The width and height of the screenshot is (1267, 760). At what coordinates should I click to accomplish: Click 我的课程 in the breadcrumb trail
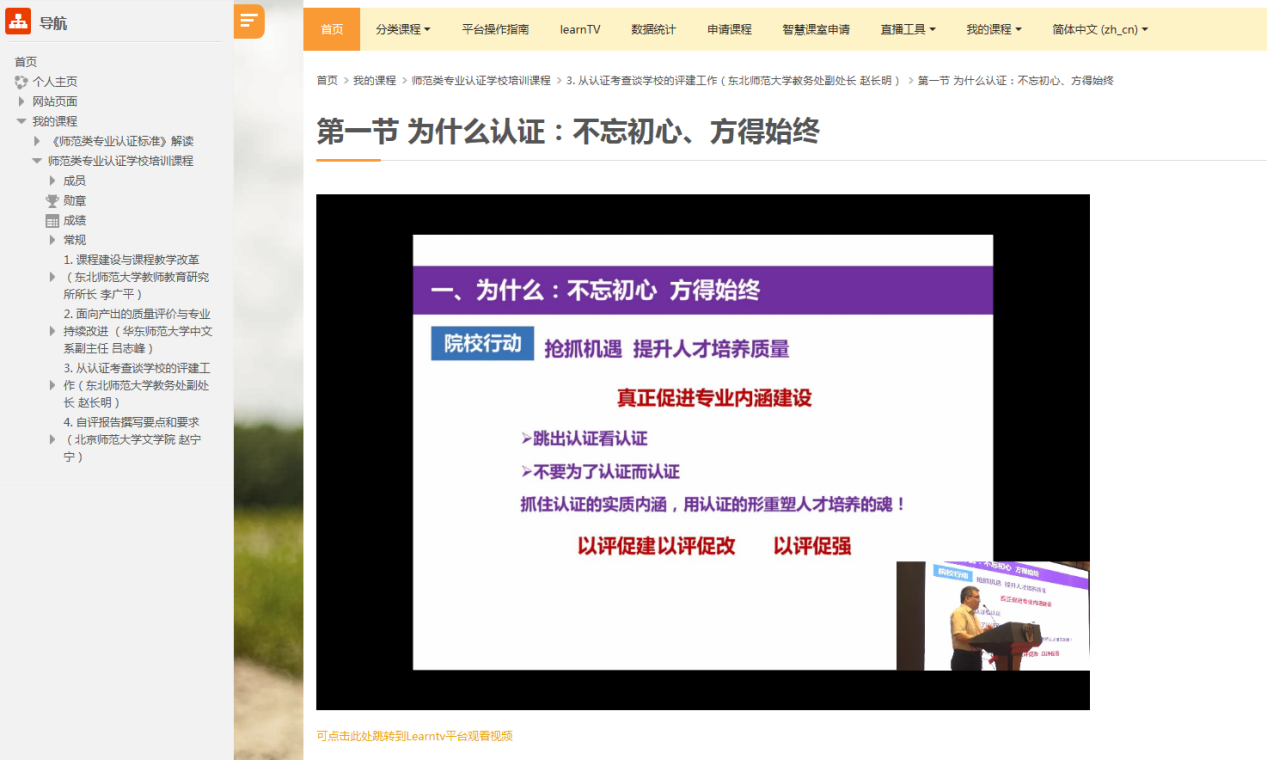pos(374,80)
